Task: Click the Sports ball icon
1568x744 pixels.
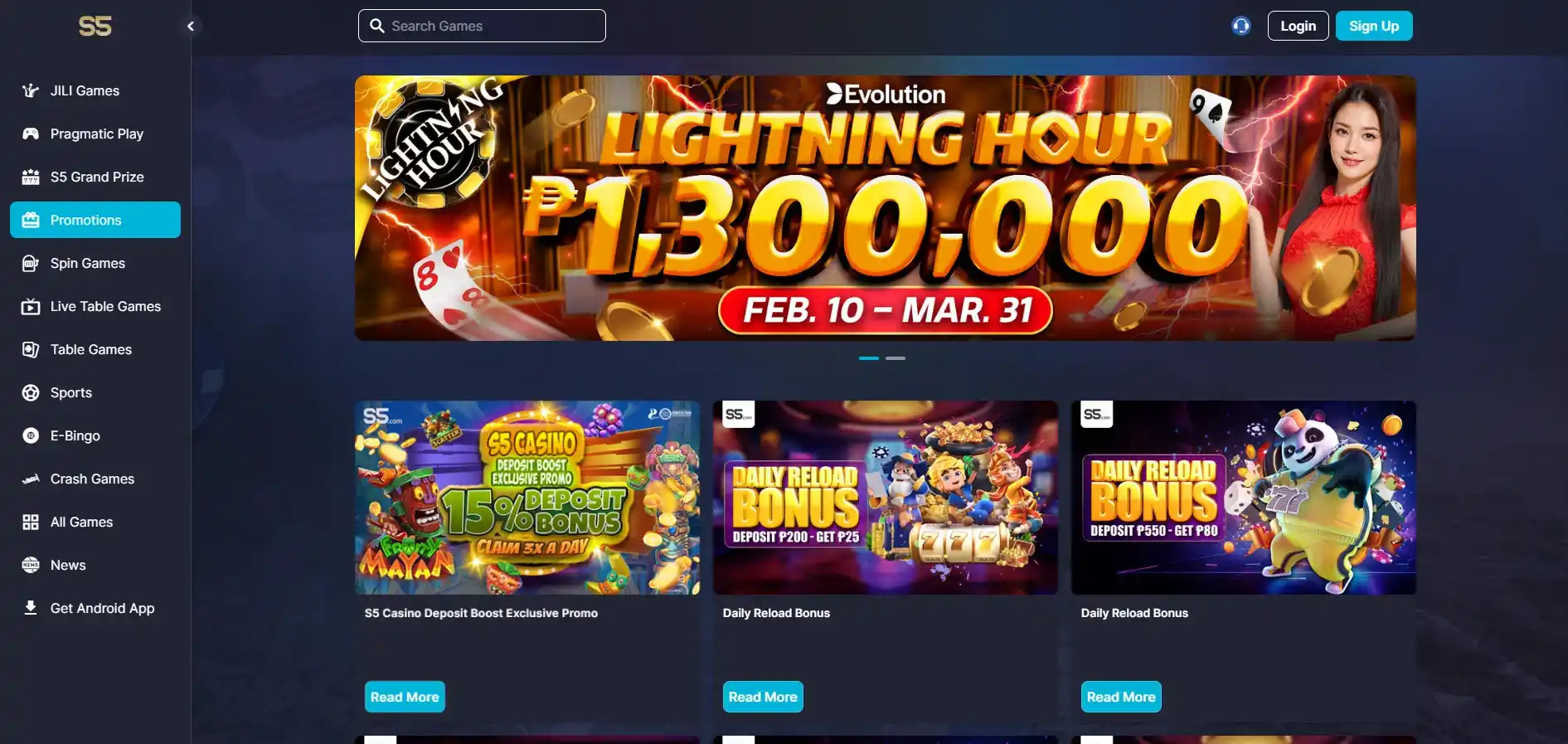Action: (31, 392)
